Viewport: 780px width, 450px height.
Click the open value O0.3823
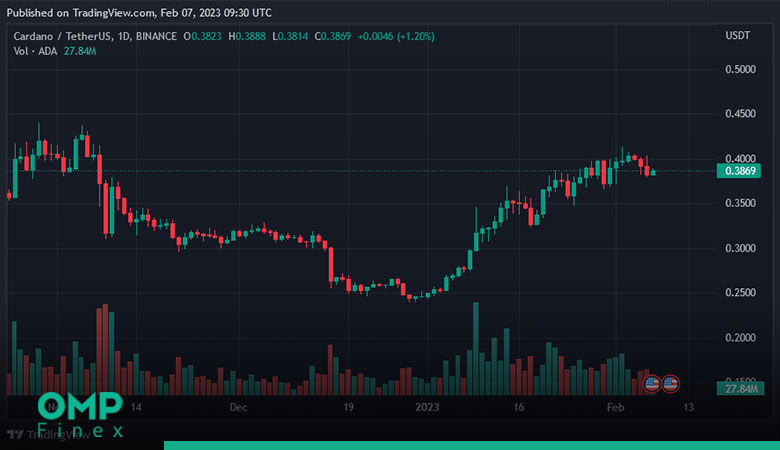point(202,36)
